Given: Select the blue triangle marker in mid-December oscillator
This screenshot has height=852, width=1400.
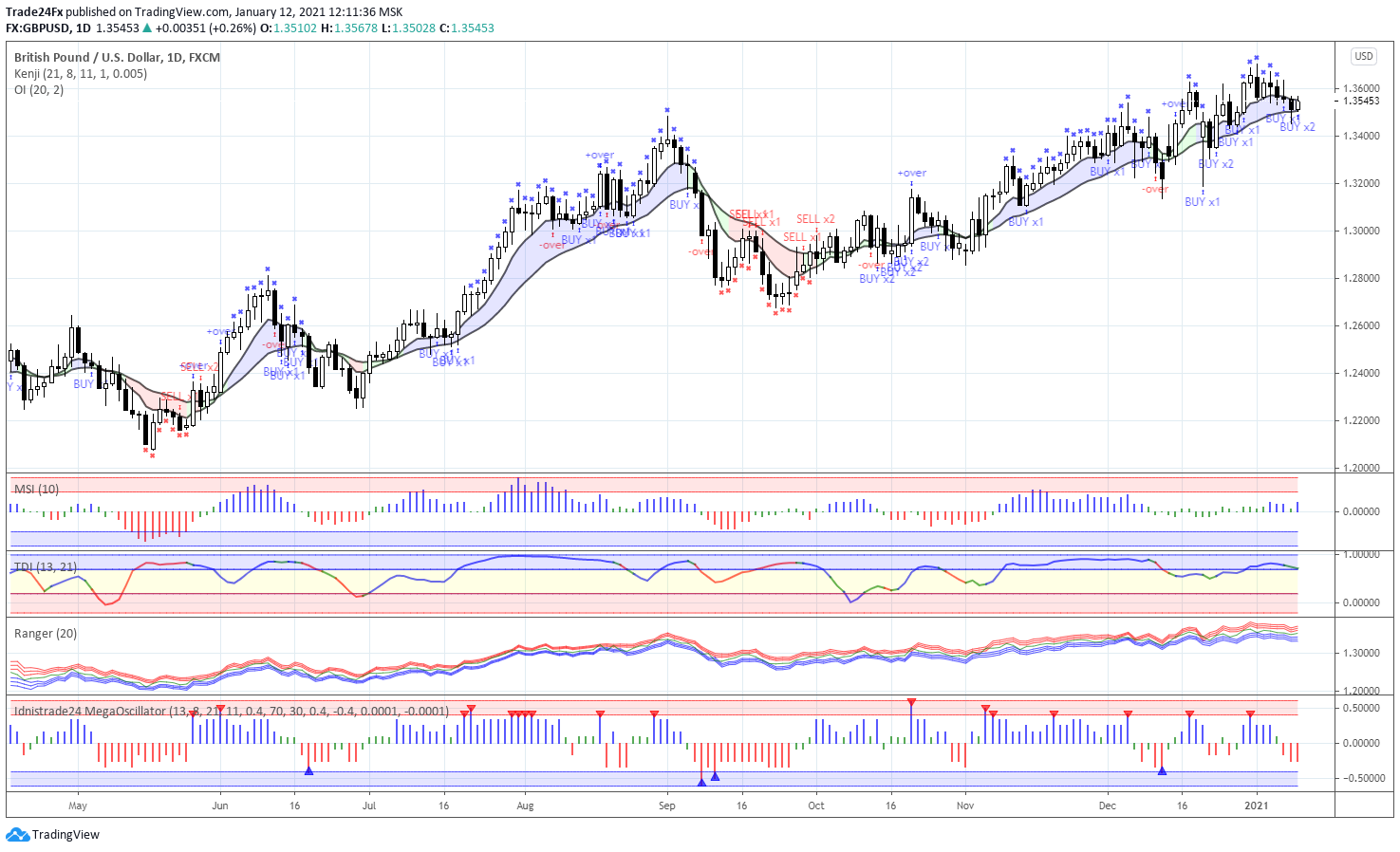Looking at the screenshot, I should coord(1162,770).
